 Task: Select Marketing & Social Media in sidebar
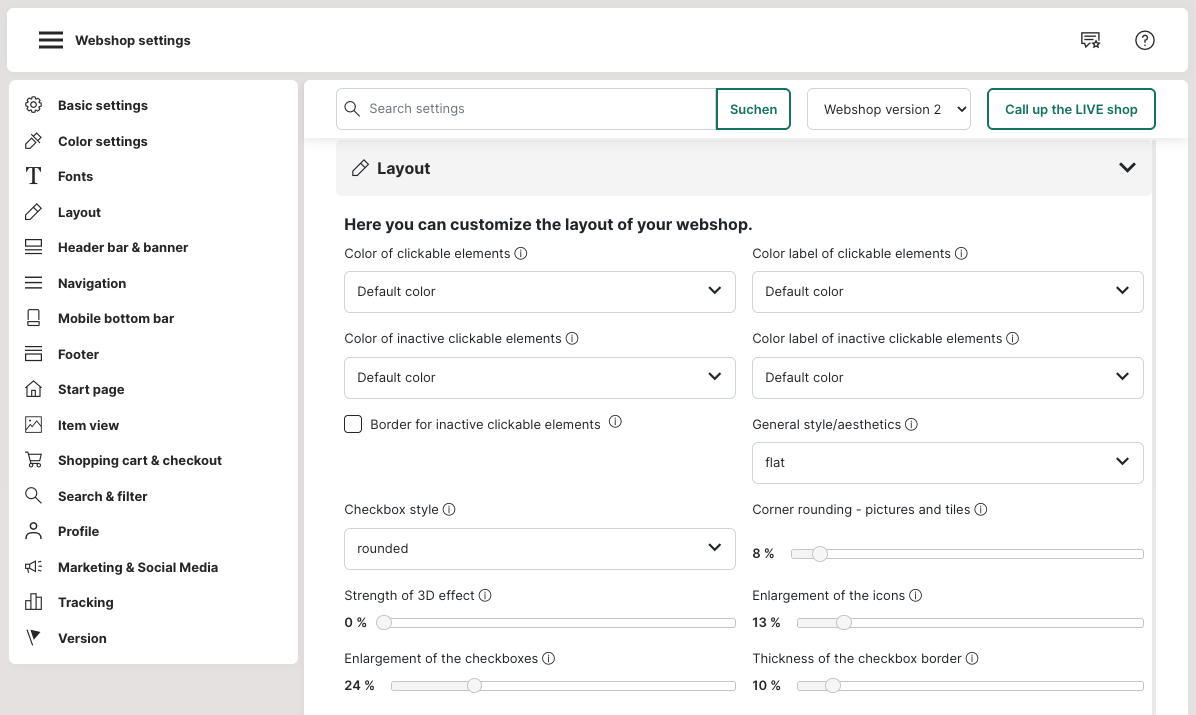[137, 567]
